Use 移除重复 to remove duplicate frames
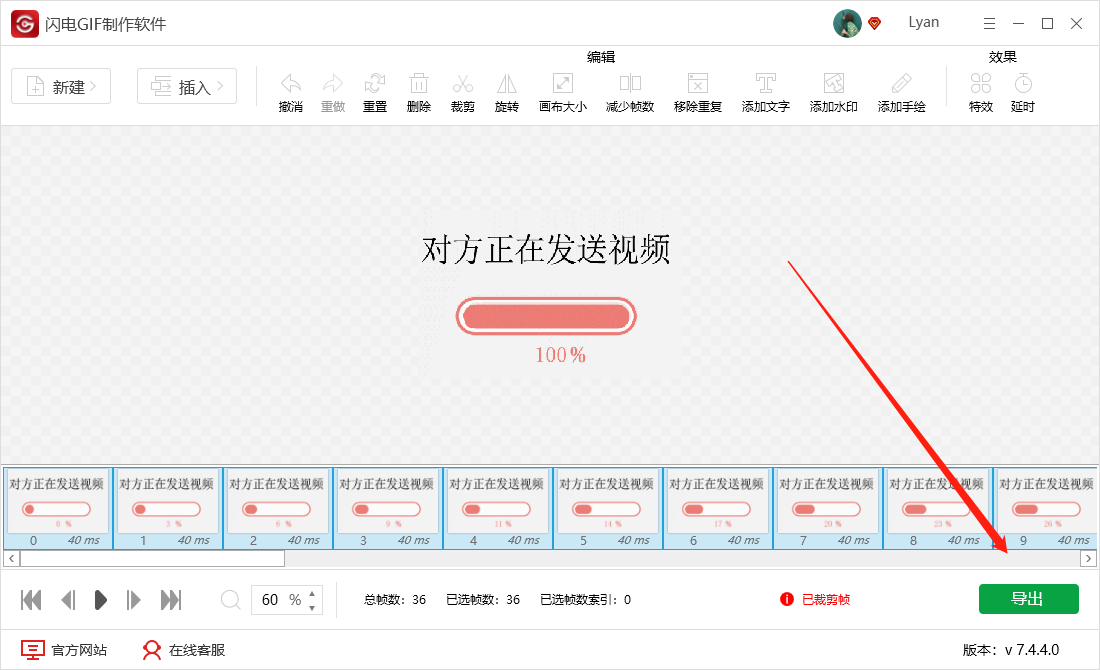Screen dimensions: 1100x670 coord(697,90)
